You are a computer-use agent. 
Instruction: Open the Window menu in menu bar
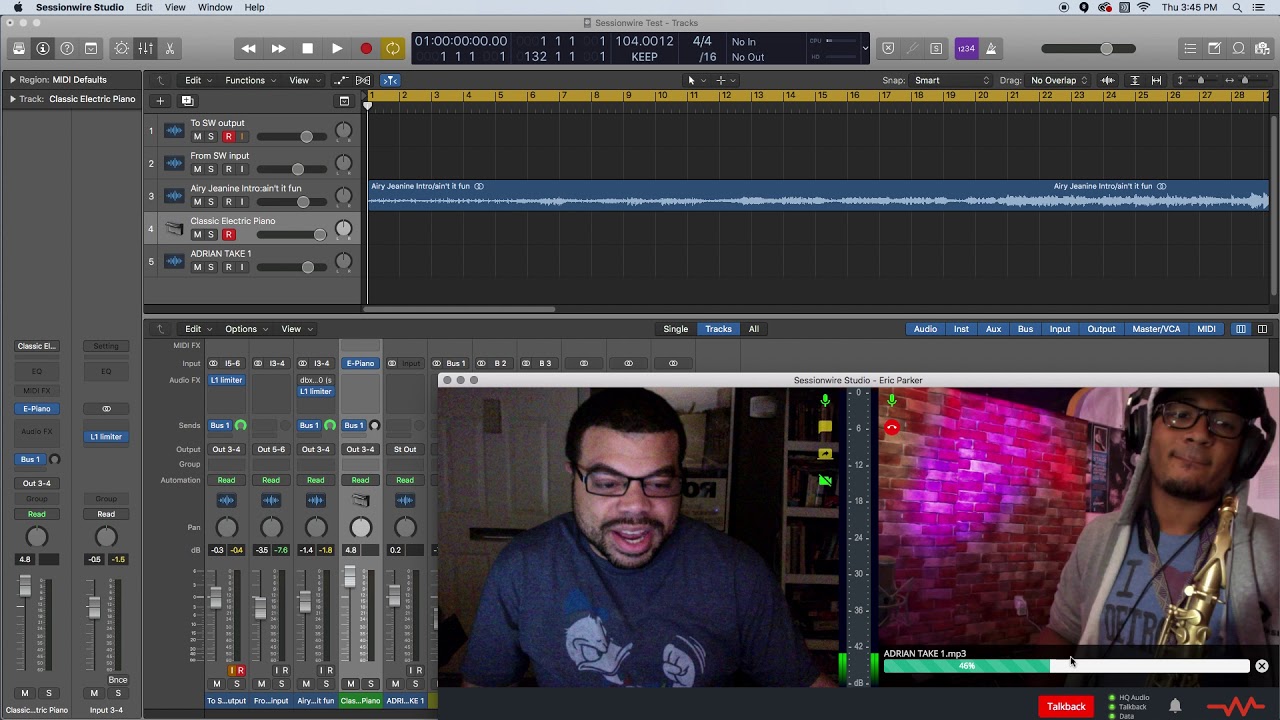tap(215, 7)
